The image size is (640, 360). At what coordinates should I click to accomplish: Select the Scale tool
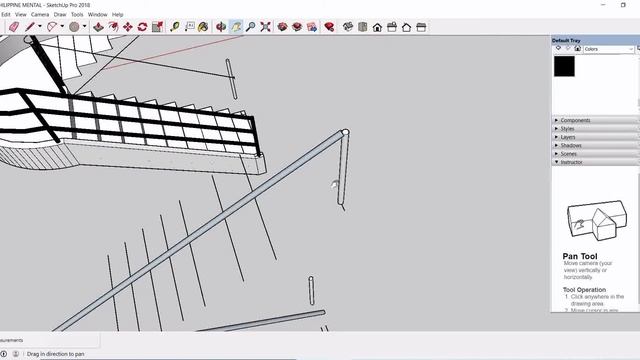tap(157, 27)
